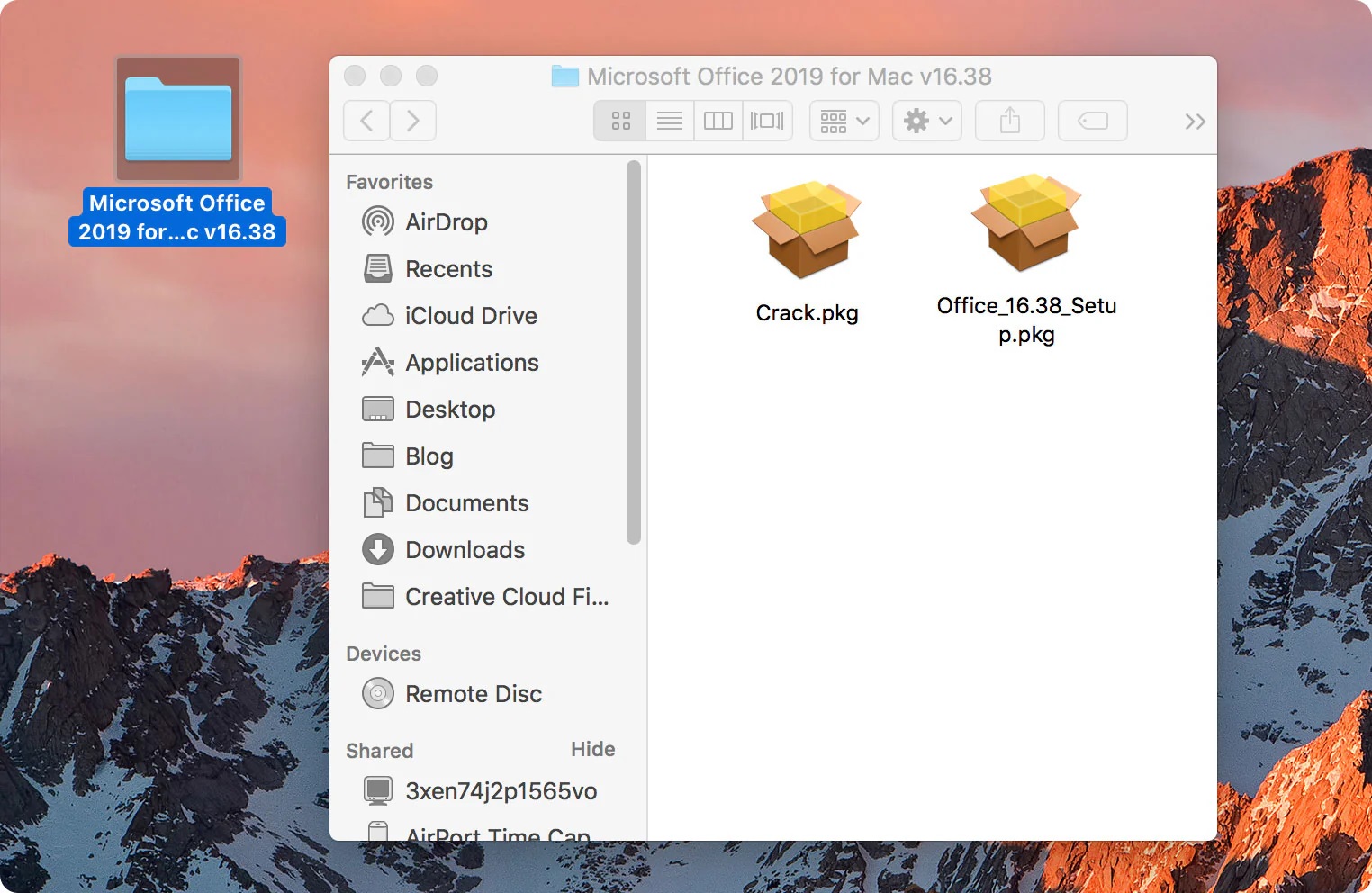Select the Microsoft Office desktop folder icon
This screenshot has height=893, width=1372.
coord(178,119)
